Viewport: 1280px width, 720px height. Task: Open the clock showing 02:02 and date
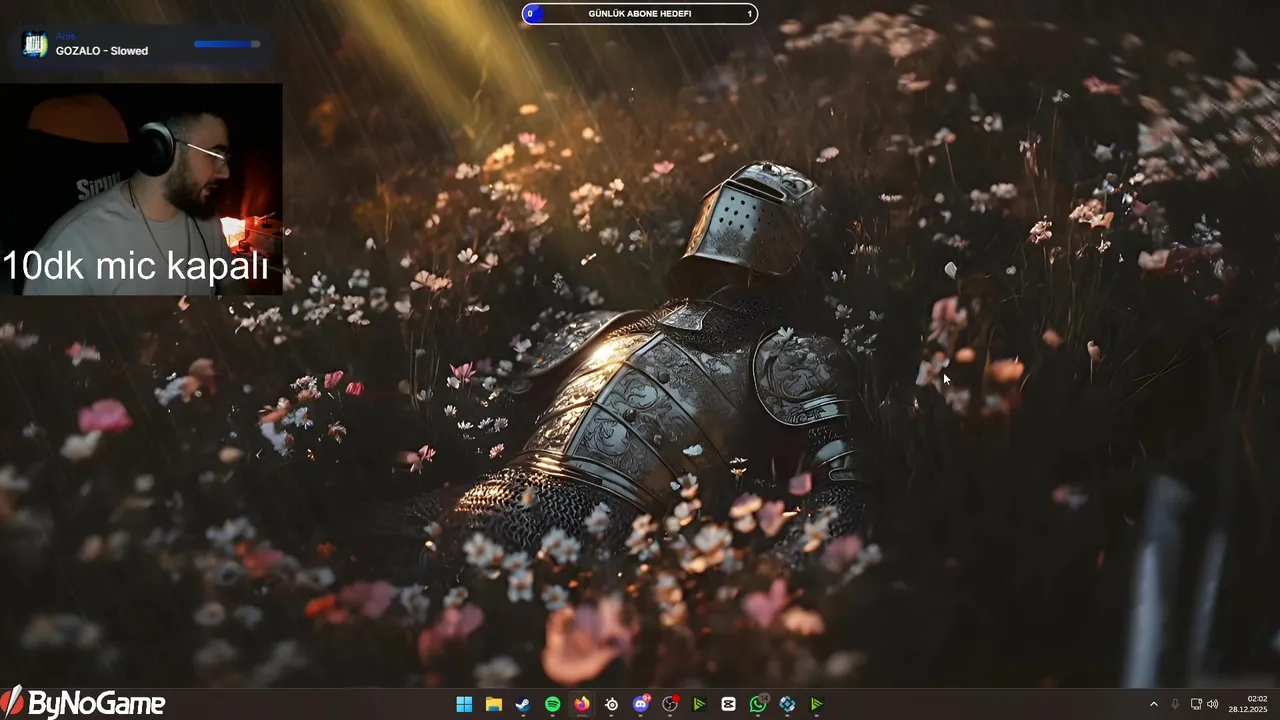tap(1248, 704)
